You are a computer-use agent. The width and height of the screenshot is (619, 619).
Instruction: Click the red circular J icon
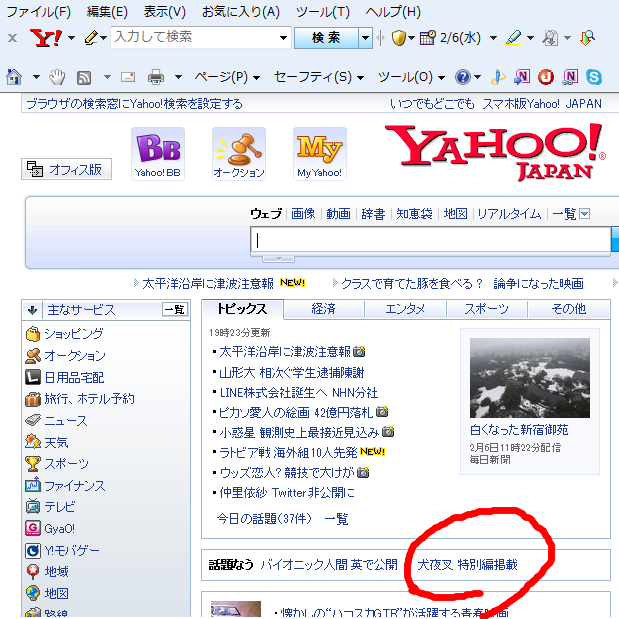546,77
